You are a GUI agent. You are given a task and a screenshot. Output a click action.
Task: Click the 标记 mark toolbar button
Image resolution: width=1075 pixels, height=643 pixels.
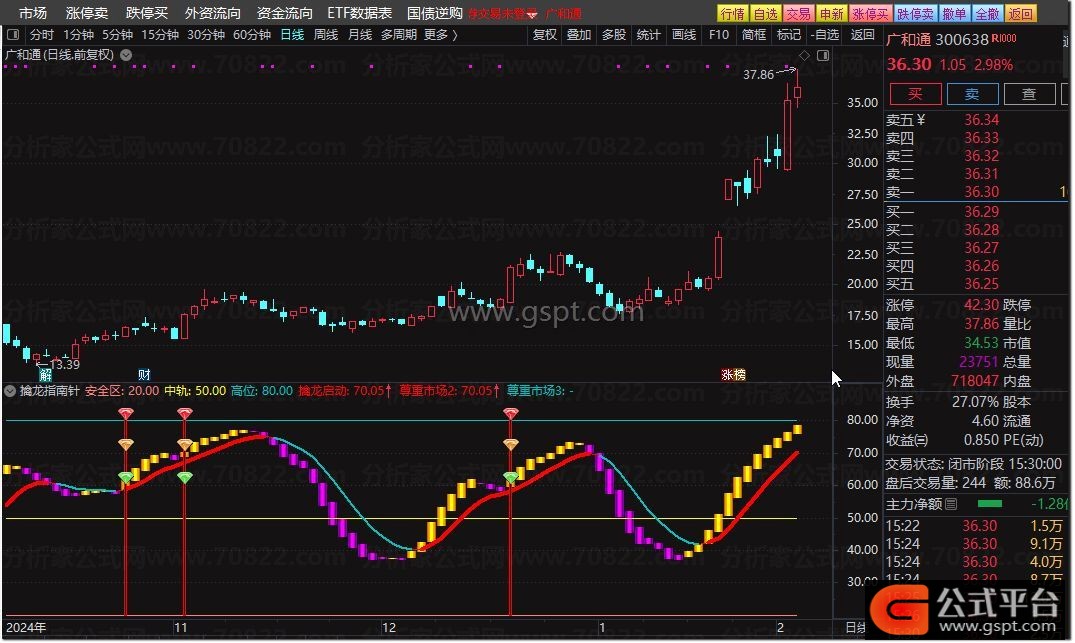click(x=788, y=34)
